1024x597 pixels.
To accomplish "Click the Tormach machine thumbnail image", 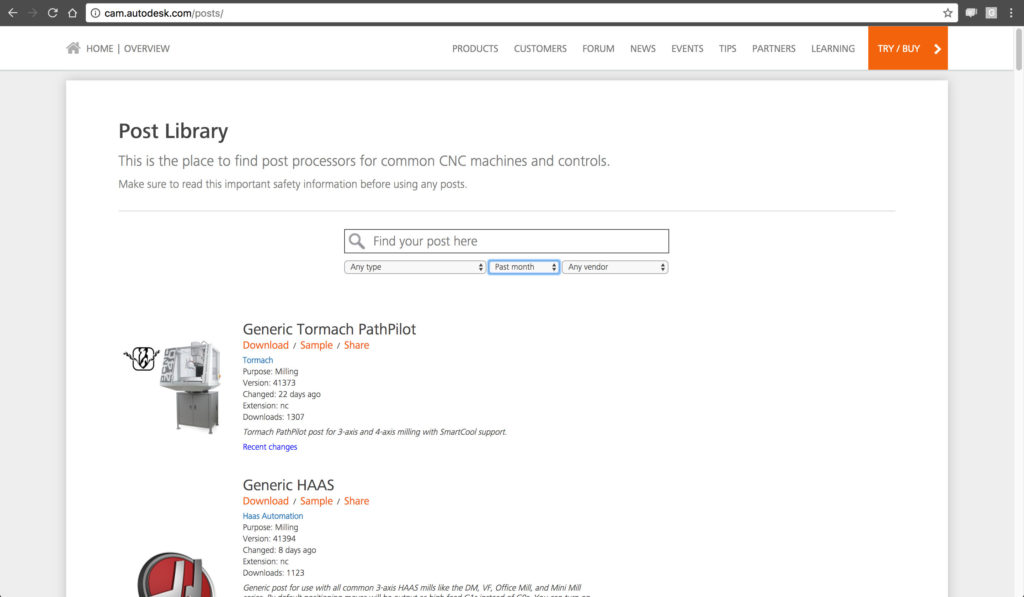I will tap(174, 386).
